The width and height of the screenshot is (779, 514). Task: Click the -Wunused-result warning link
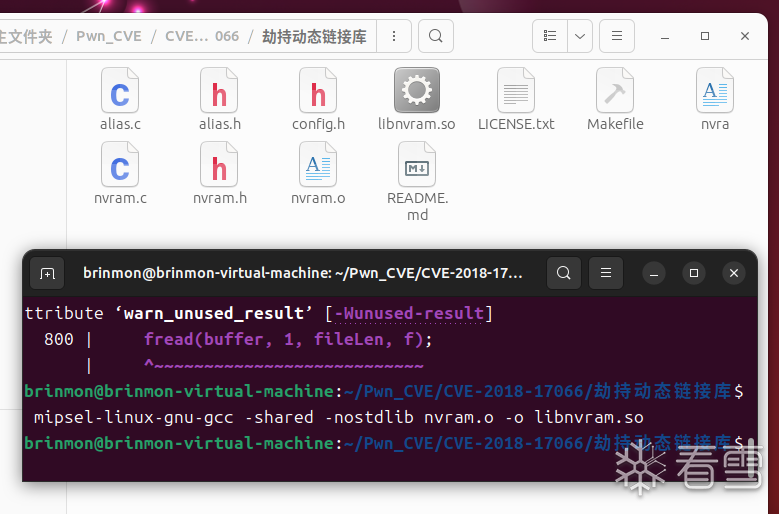(409, 313)
